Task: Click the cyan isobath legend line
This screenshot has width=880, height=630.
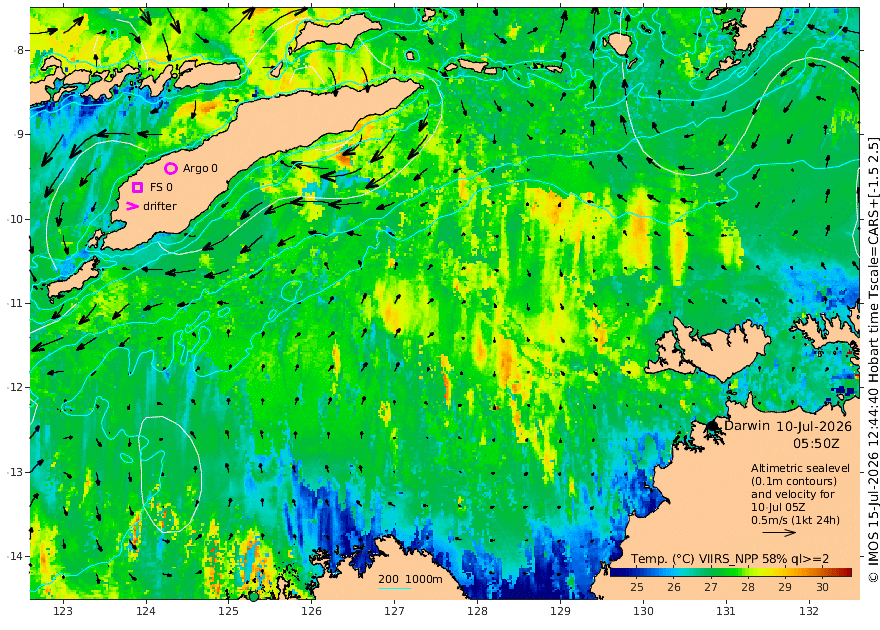Action: click(395, 588)
